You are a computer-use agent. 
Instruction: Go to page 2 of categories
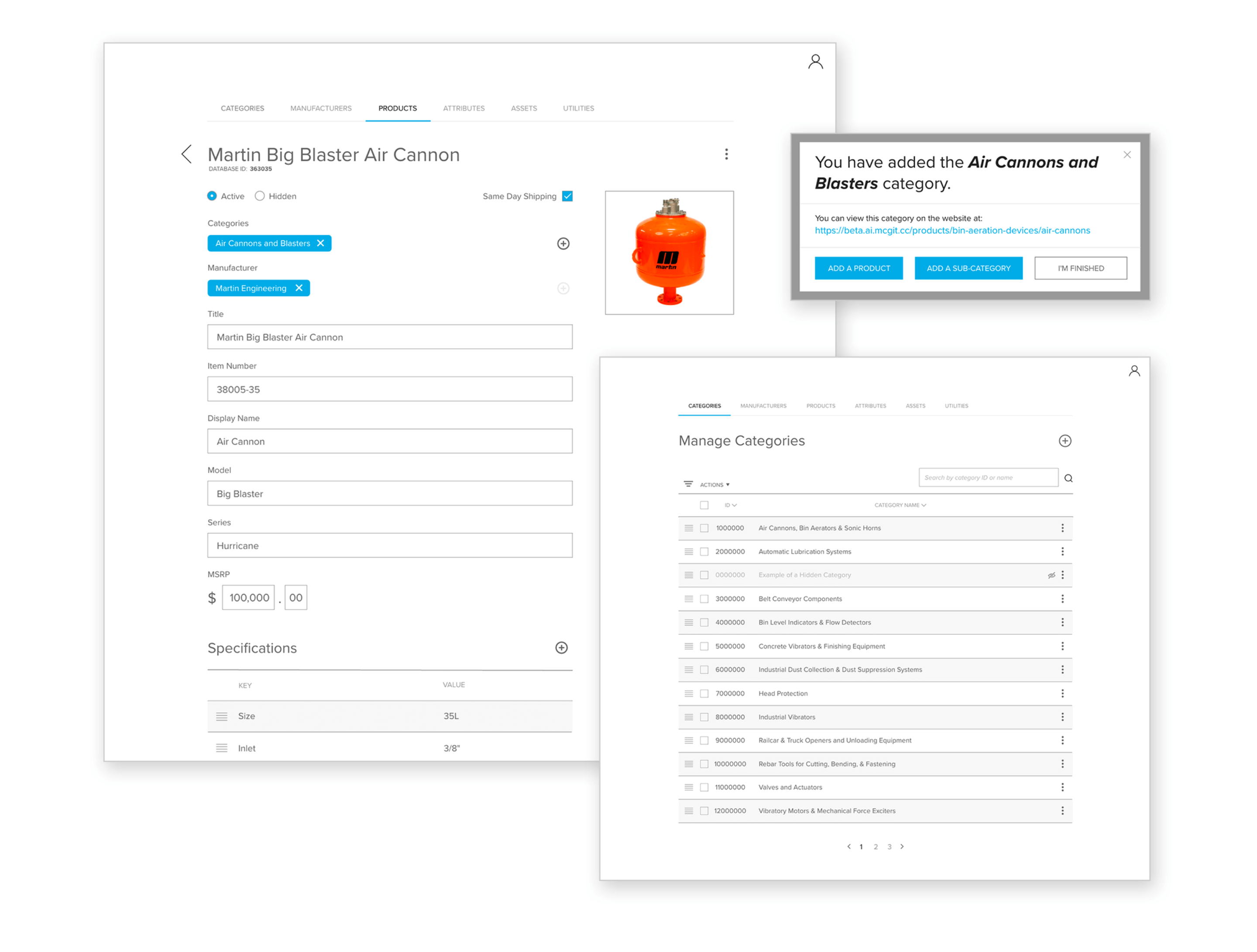(875, 846)
